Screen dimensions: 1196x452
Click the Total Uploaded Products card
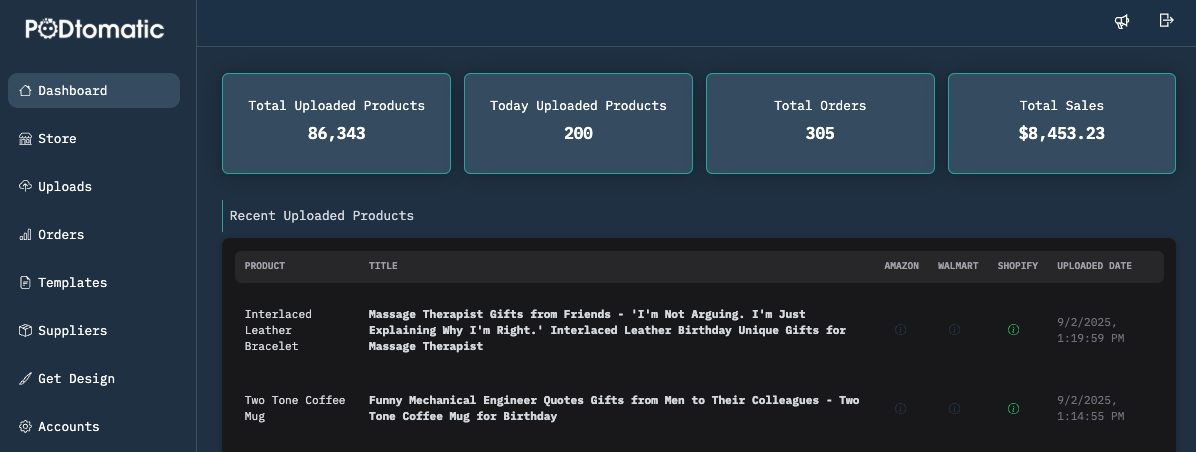336,123
